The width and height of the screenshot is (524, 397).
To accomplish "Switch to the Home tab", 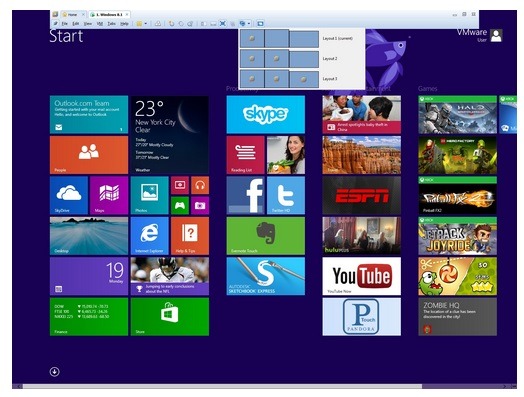I will [x=72, y=15].
